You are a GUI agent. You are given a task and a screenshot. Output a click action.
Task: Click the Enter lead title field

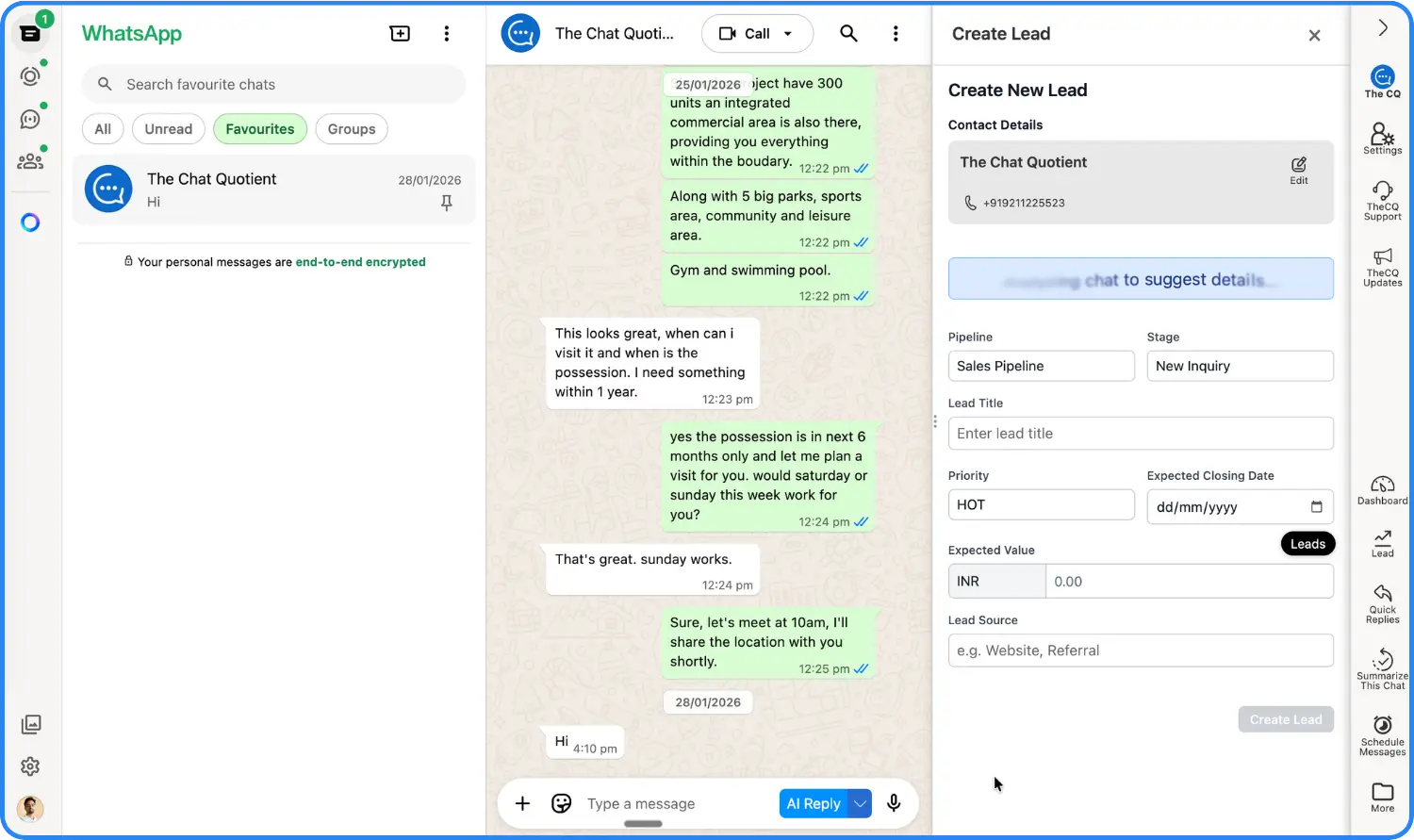coord(1141,433)
